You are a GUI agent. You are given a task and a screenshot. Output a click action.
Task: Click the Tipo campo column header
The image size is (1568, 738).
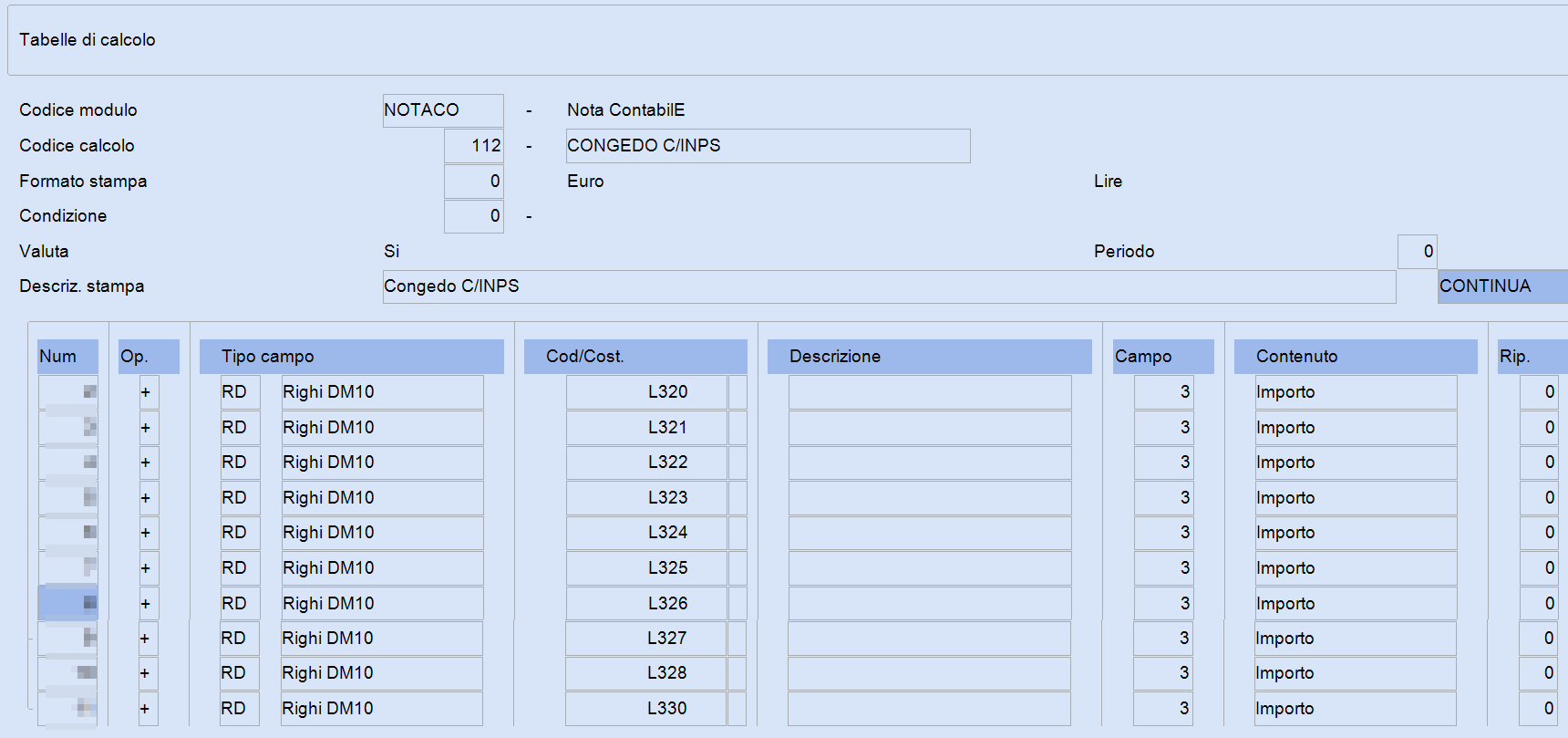click(352, 357)
